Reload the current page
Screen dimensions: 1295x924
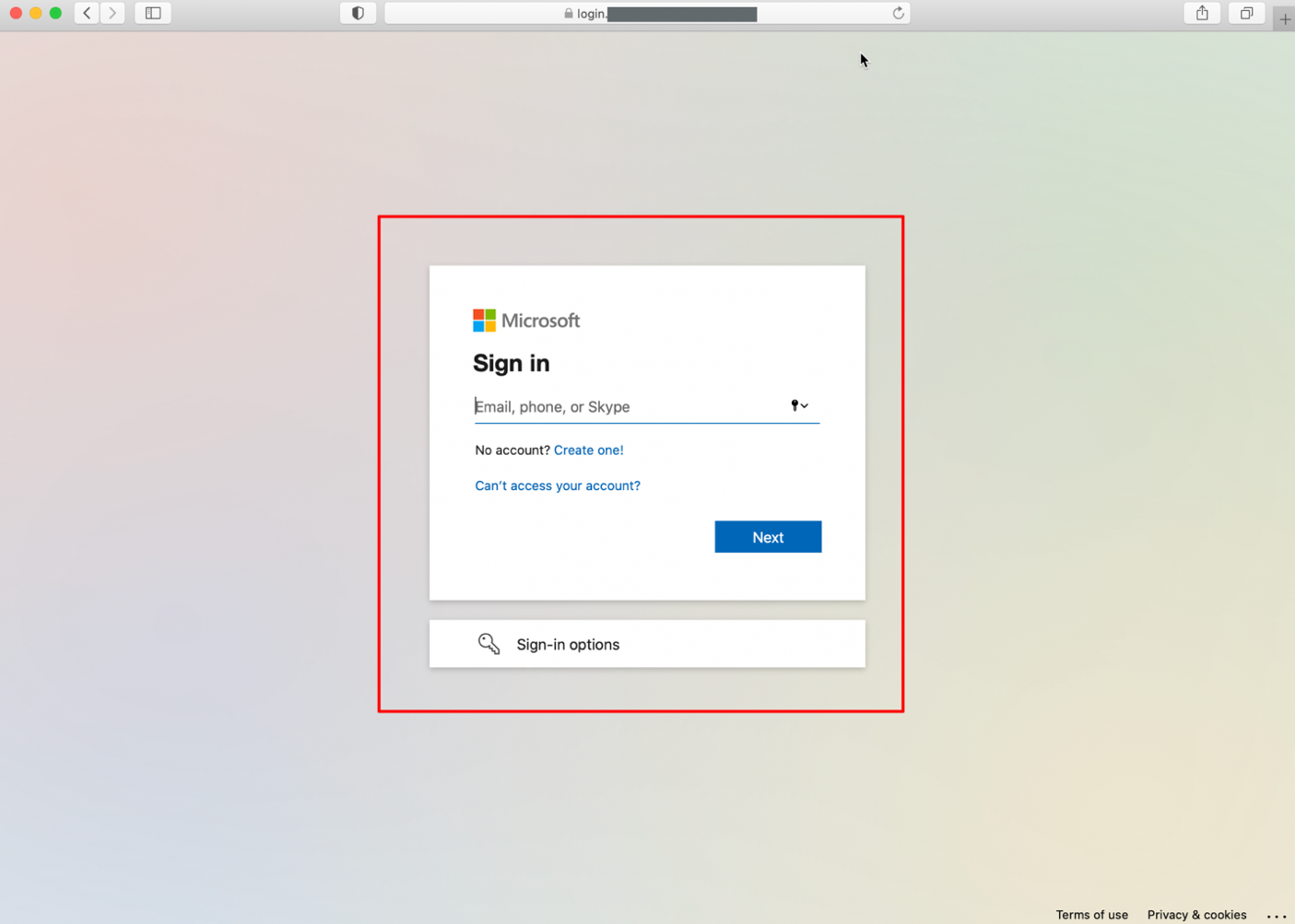[x=898, y=13]
